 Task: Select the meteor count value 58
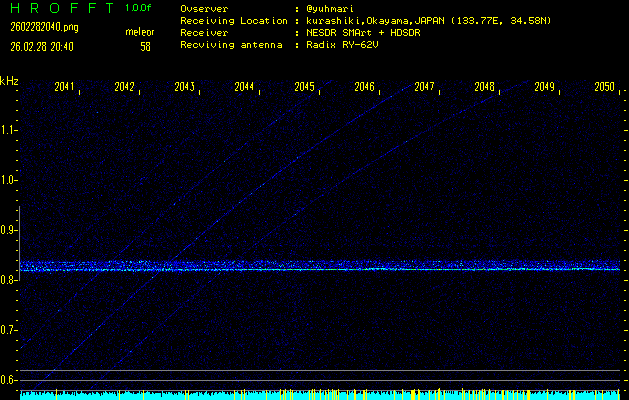pos(145,46)
